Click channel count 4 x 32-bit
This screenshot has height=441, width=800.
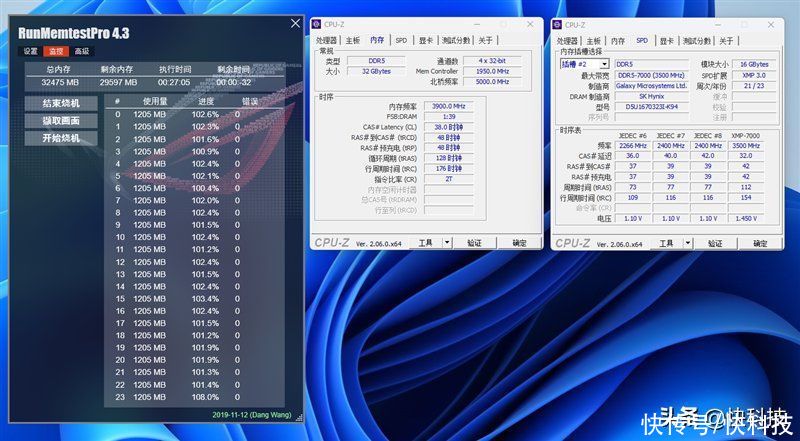coord(492,61)
